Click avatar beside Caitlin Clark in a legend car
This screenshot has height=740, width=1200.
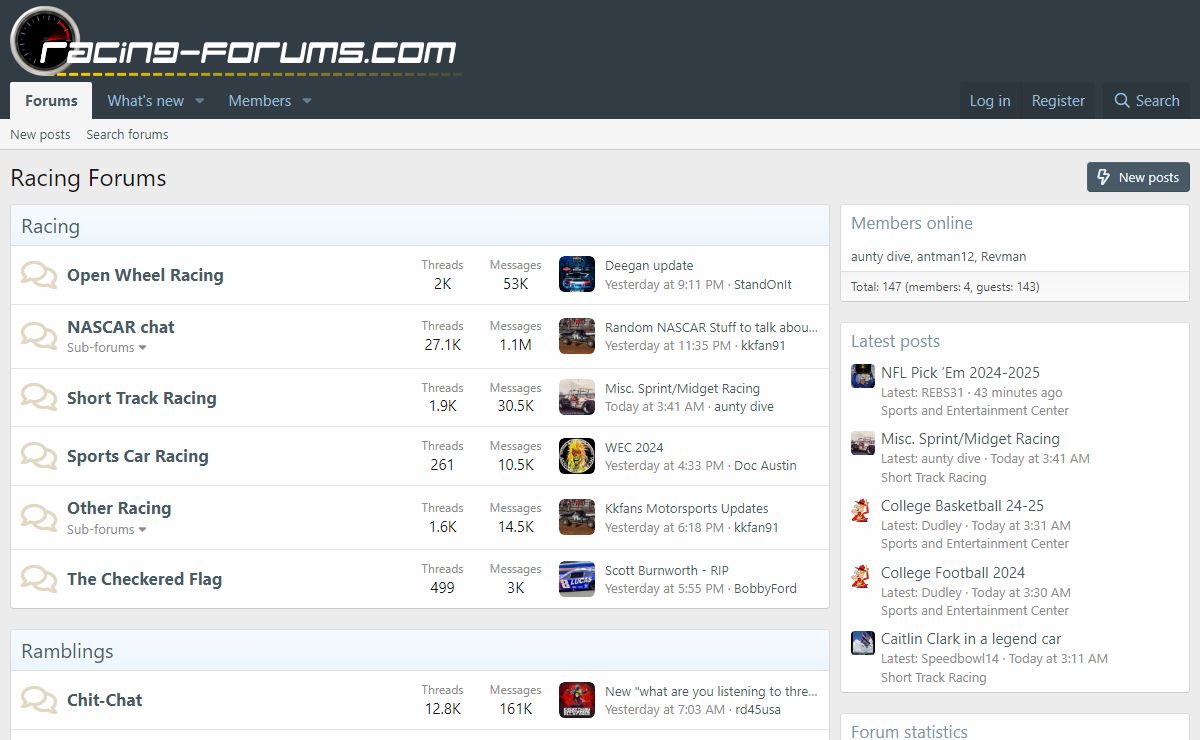coord(862,643)
